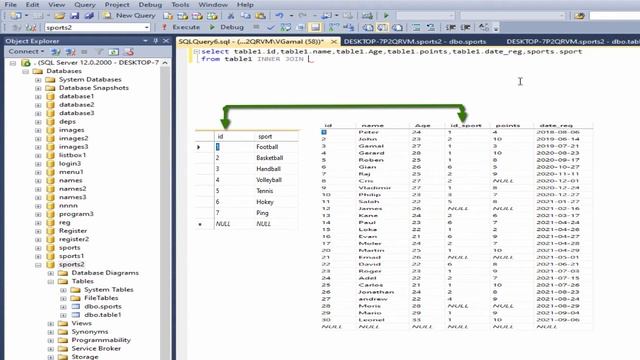Image resolution: width=640 pixels, height=360 pixels.
Task: Click the Cancel Executing Query stop icon
Action: click(256, 27)
